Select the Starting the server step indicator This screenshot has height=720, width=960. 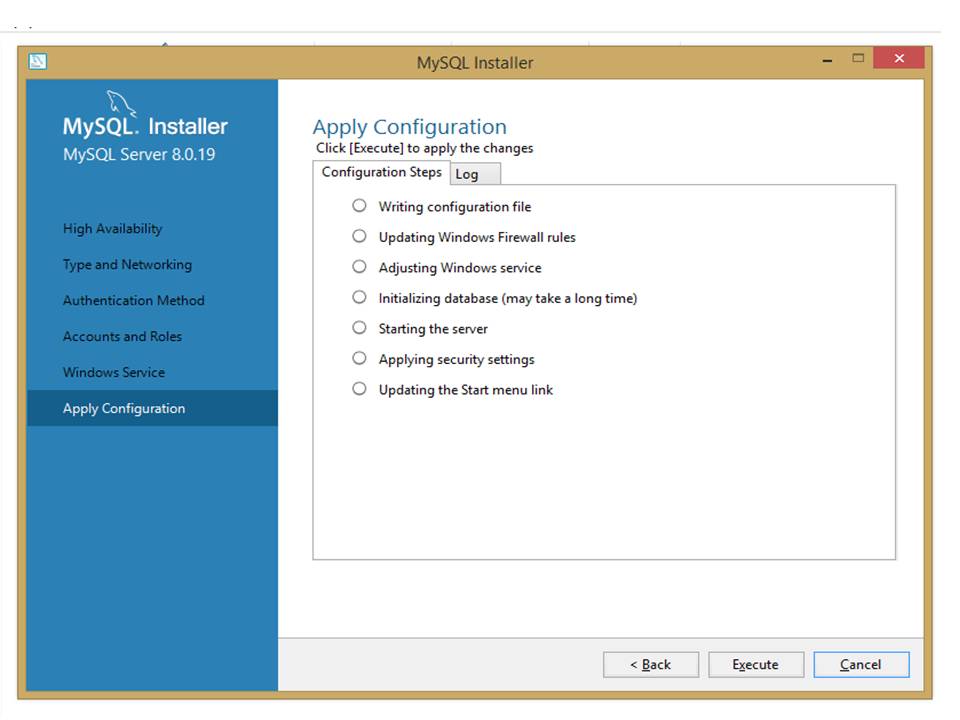pyautogui.click(x=359, y=328)
